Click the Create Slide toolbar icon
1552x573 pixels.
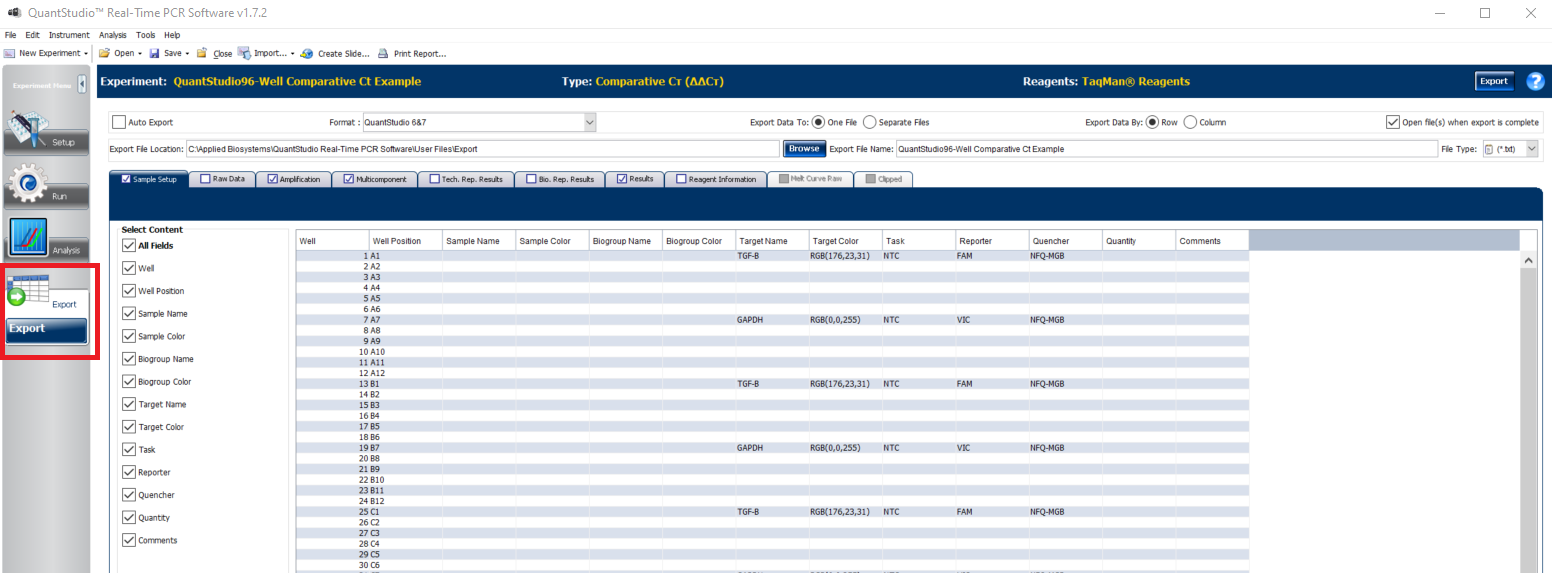click(x=307, y=53)
